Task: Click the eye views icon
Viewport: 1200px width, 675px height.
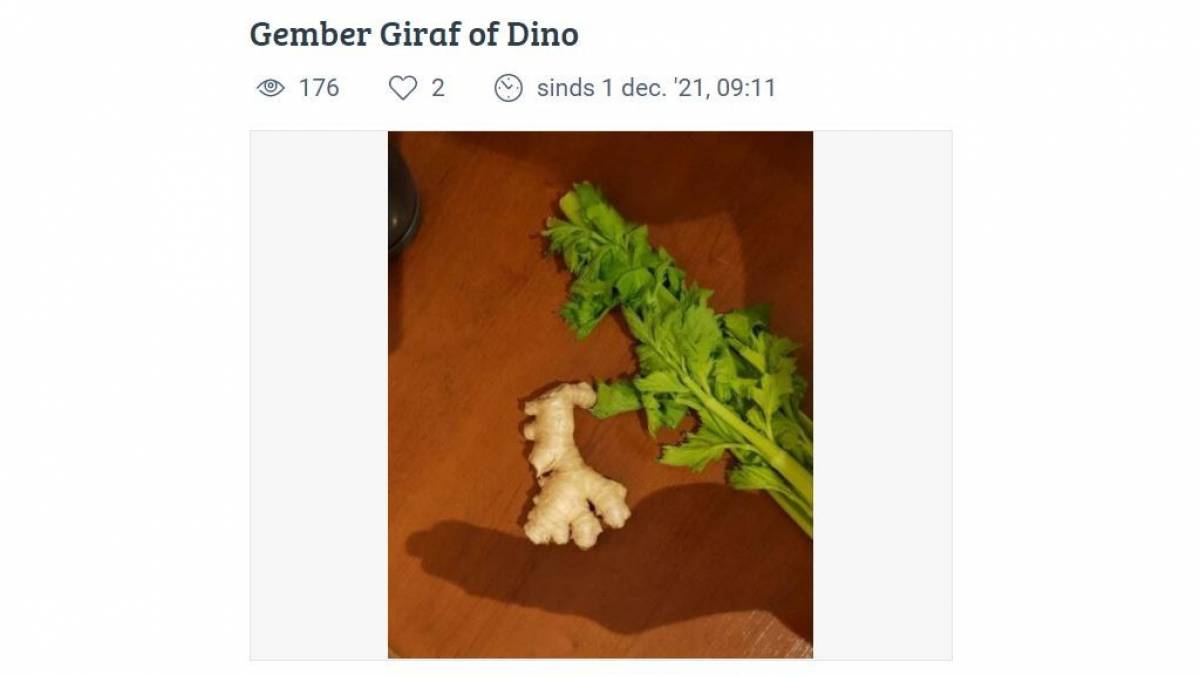Action: pos(271,88)
